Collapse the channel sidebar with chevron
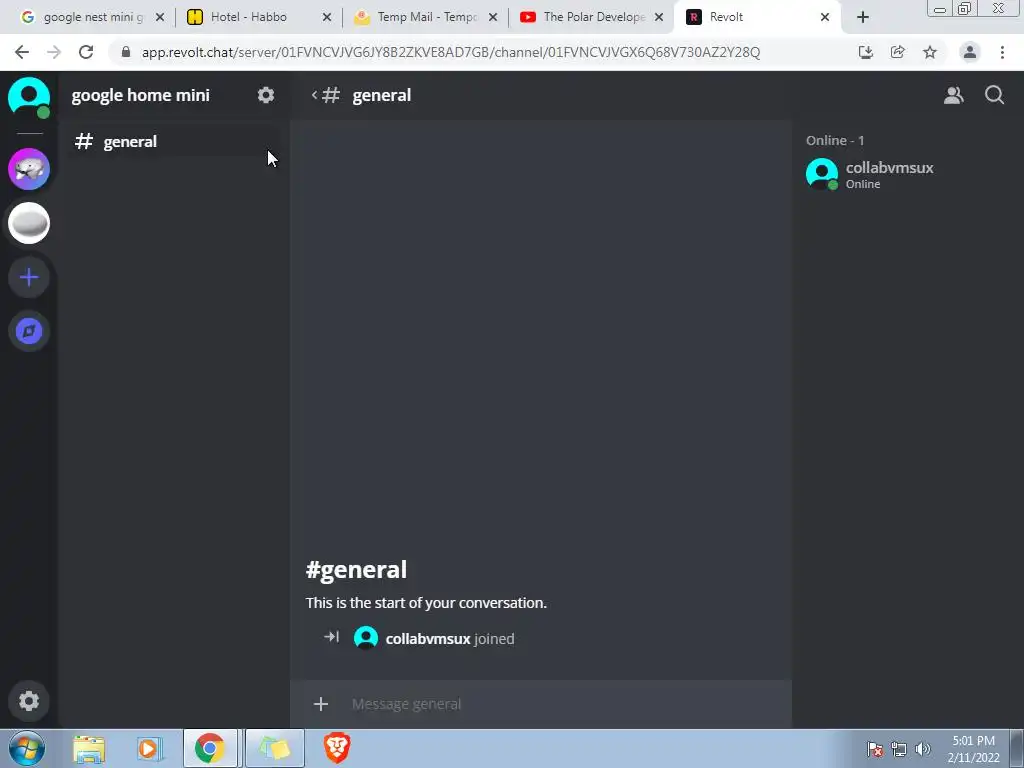 pos(314,95)
